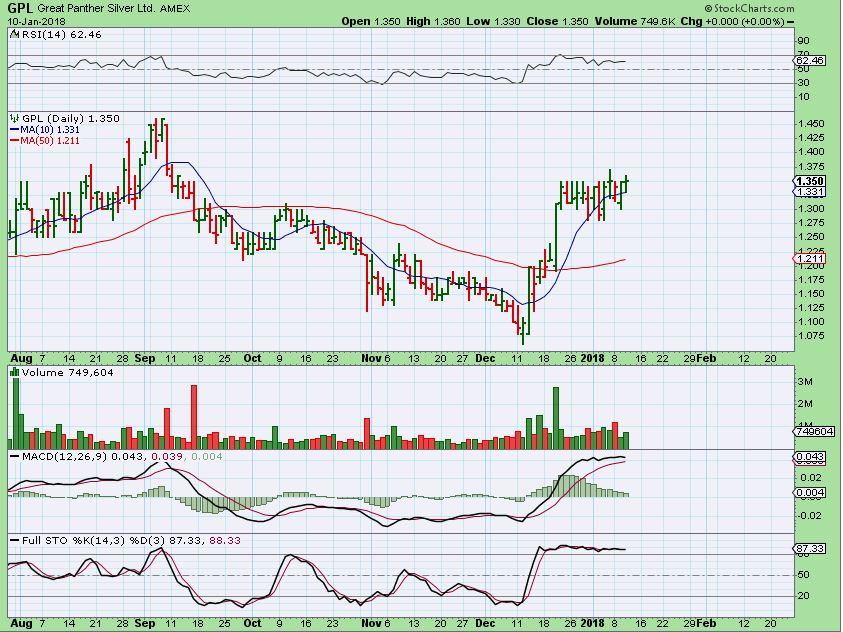Screen dimensions: 843x632
Task: Click the blue MA(10) legend line
Action: click(13, 130)
